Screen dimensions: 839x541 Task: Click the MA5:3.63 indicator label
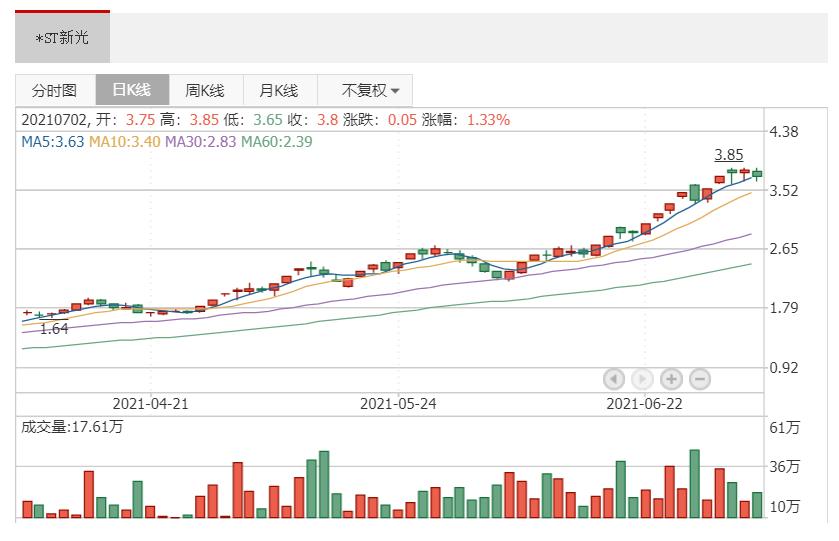coord(52,142)
